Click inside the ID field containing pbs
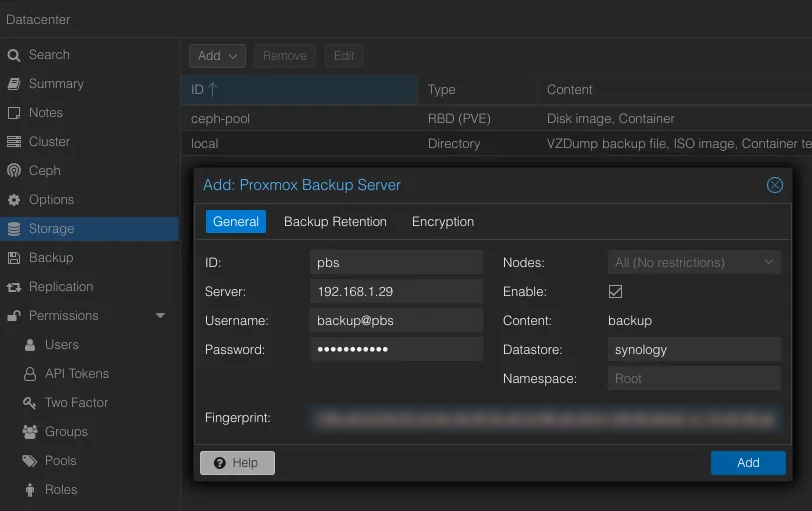The image size is (812, 511). pyautogui.click(x=396, y=262)
